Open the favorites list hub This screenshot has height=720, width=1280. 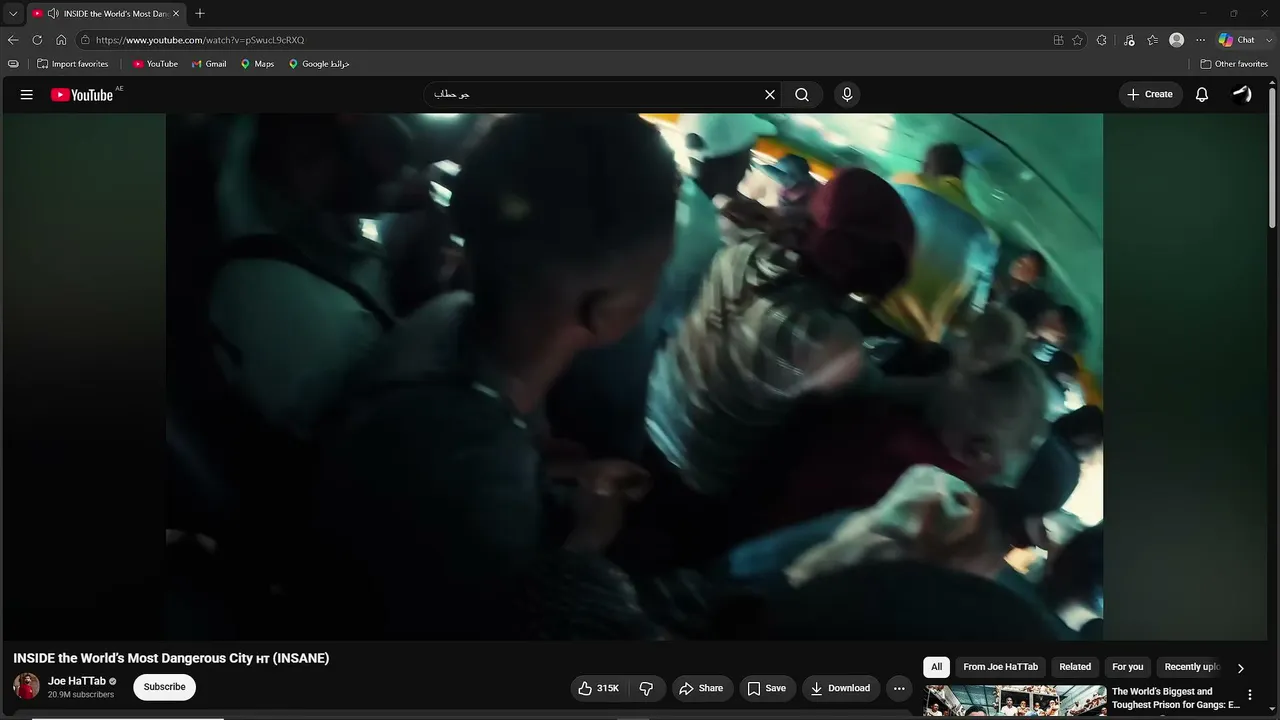click(1152, 40)
